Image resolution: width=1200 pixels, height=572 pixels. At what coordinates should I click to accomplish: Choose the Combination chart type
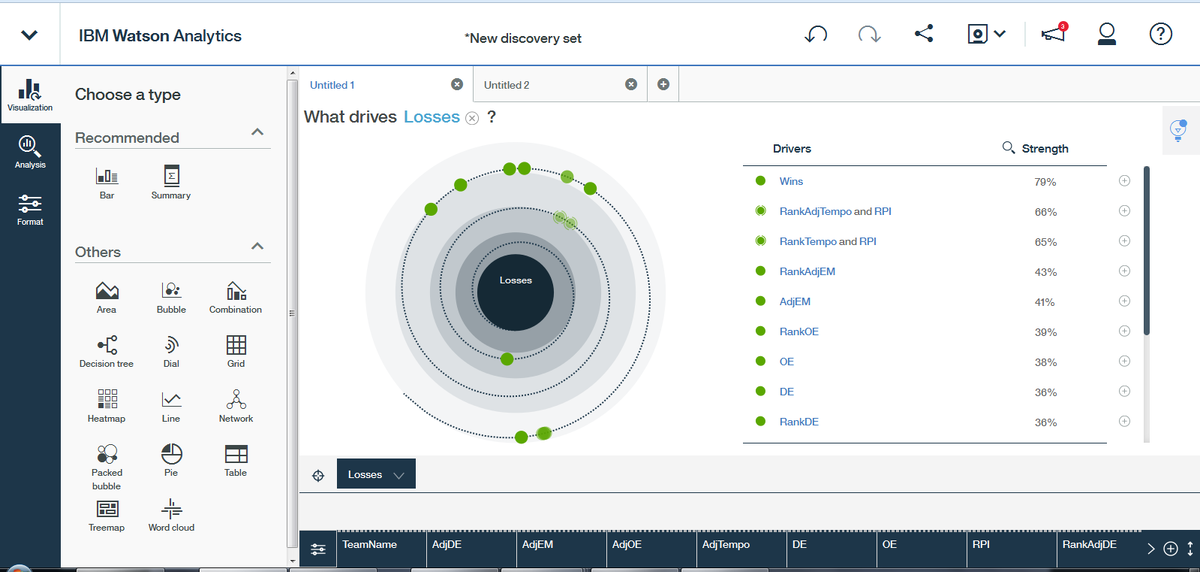236,297
